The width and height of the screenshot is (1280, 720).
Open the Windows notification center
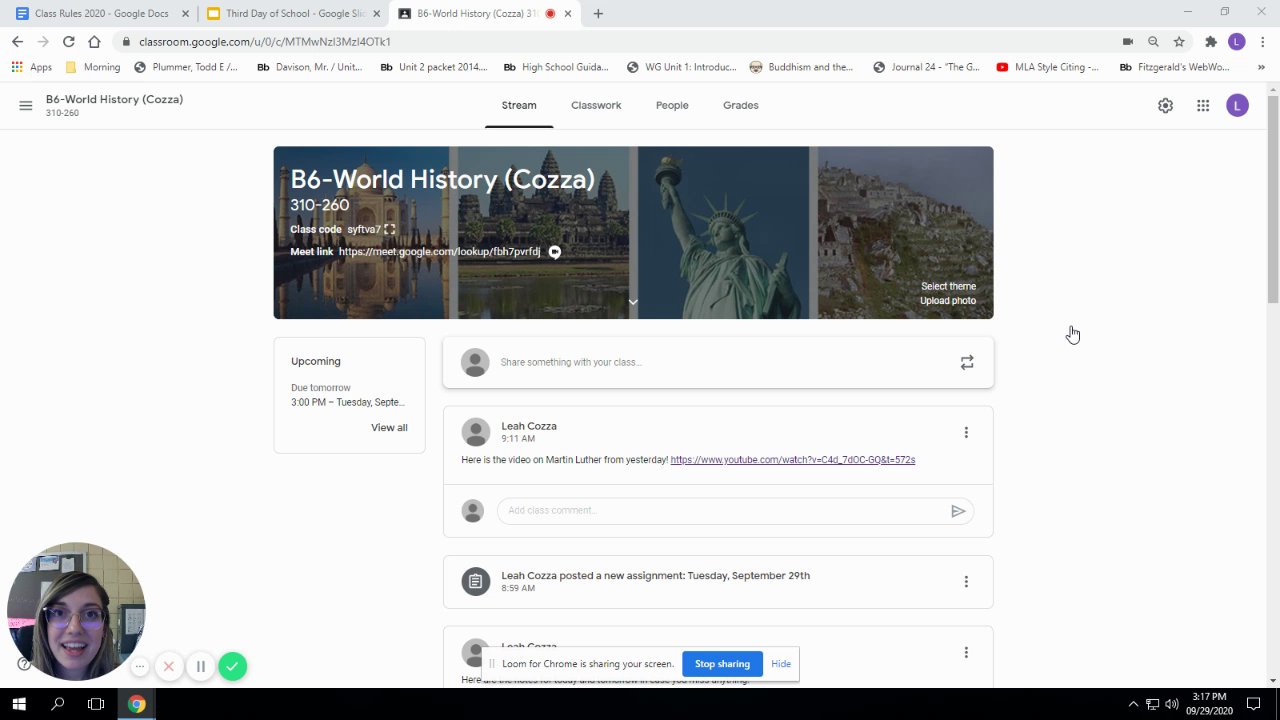click(1253, 704)
